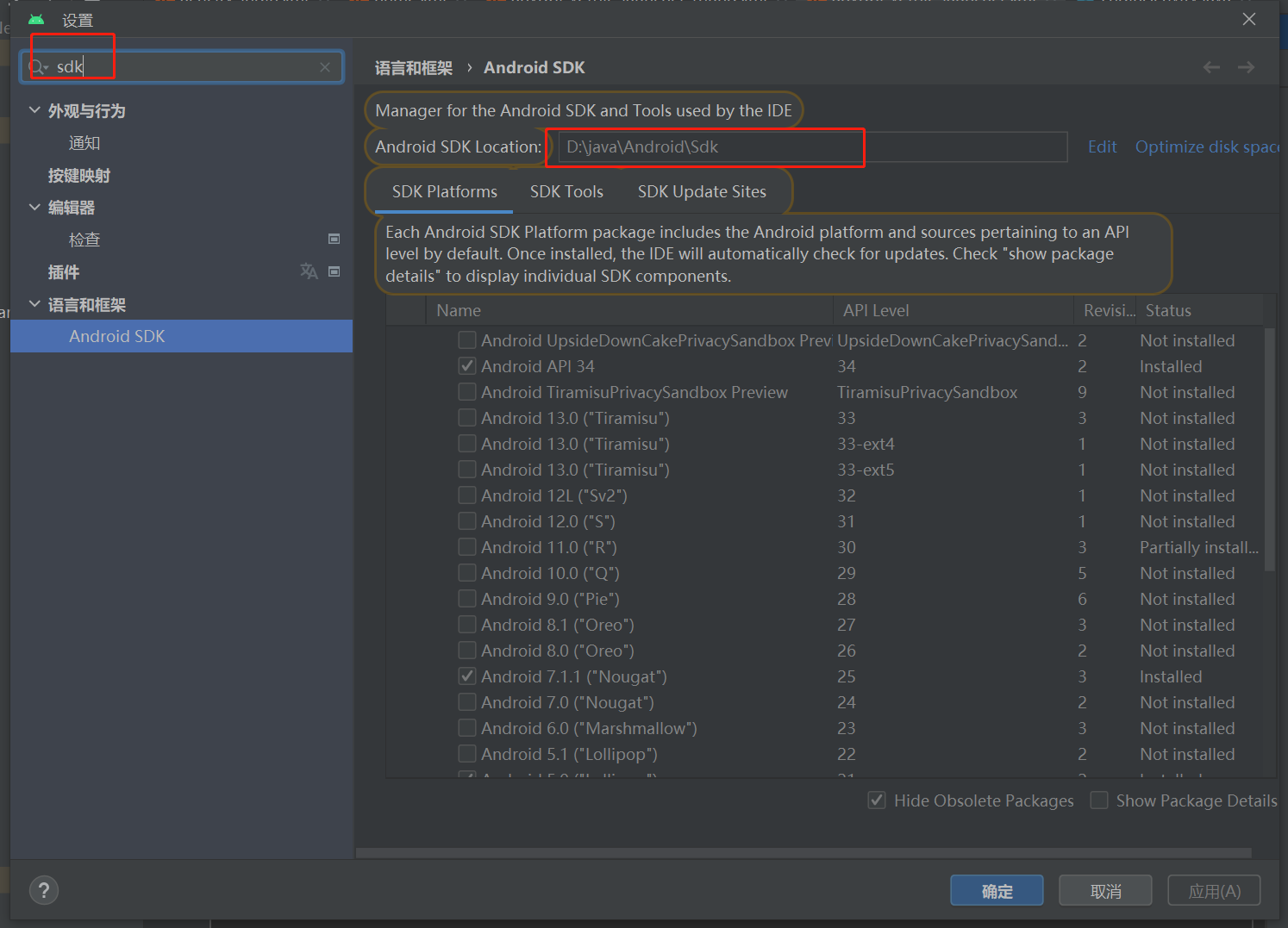Check Android 12.0 ("S")
Screen dimensions: 1288x928
click(x=467, y=521)
